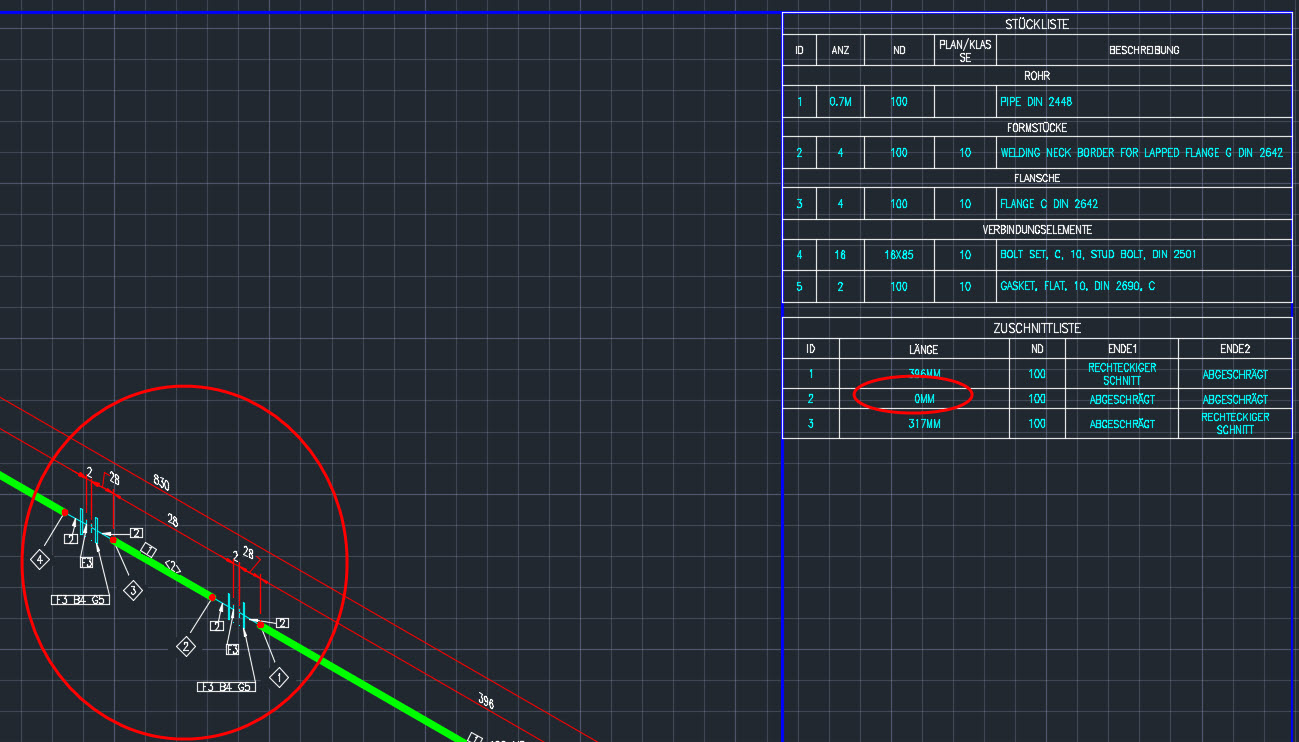1299x742 pixels.
Task: Select the 'F3' tag beside balloon 2
Action: click(232, 650)
